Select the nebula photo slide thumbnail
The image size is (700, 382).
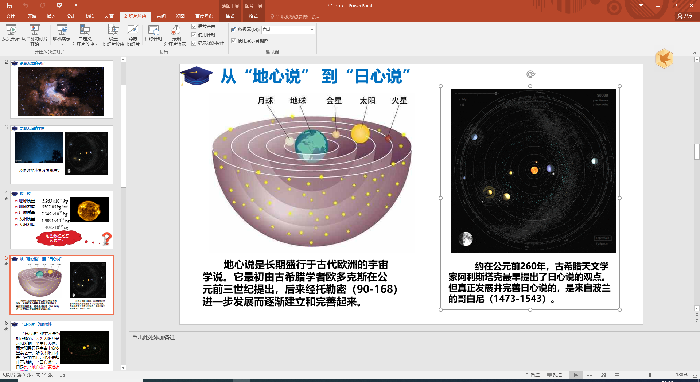(62, 90)
